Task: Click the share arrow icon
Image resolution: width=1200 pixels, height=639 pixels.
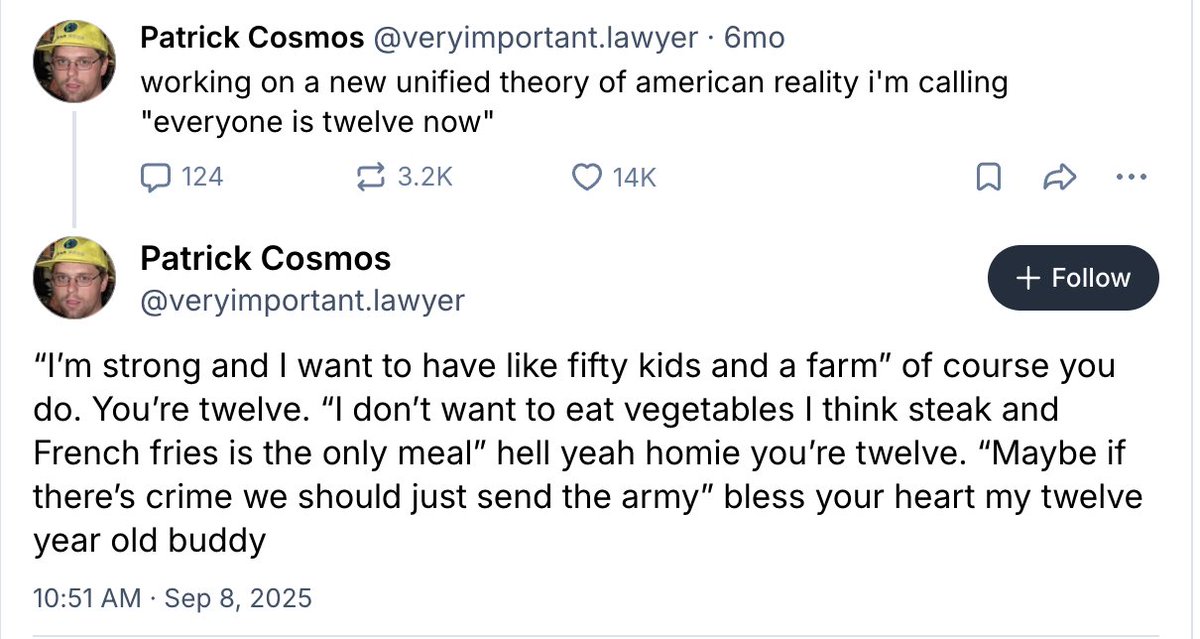Action: point(1058,178)
